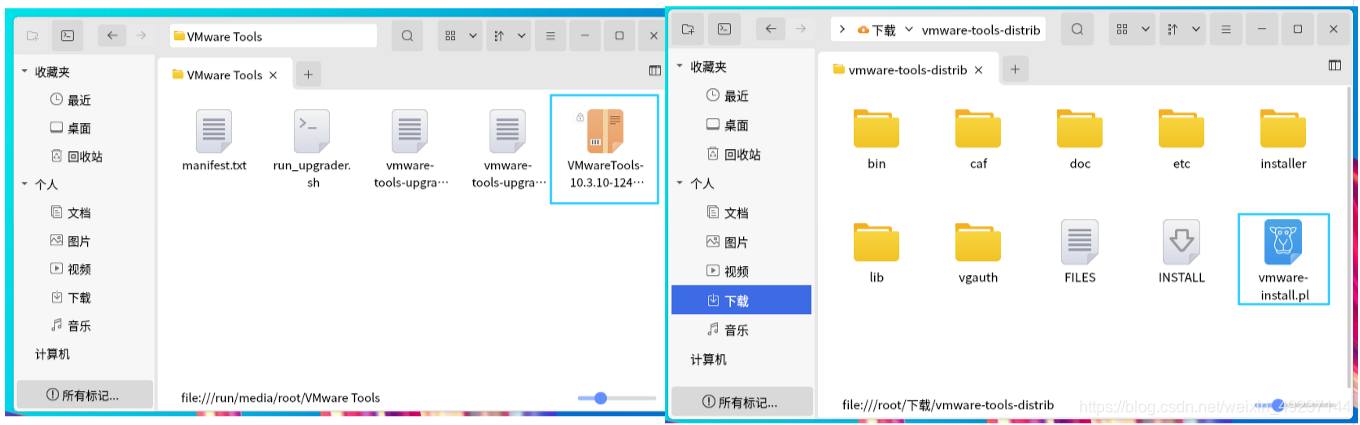
Task: Click 所有标记... button in left window
Action: coord(85,395)
